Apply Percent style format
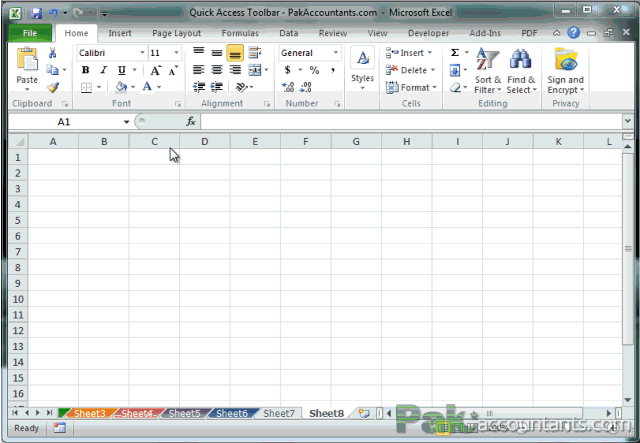This screenshot has height=443, width=640. [314, 70]
